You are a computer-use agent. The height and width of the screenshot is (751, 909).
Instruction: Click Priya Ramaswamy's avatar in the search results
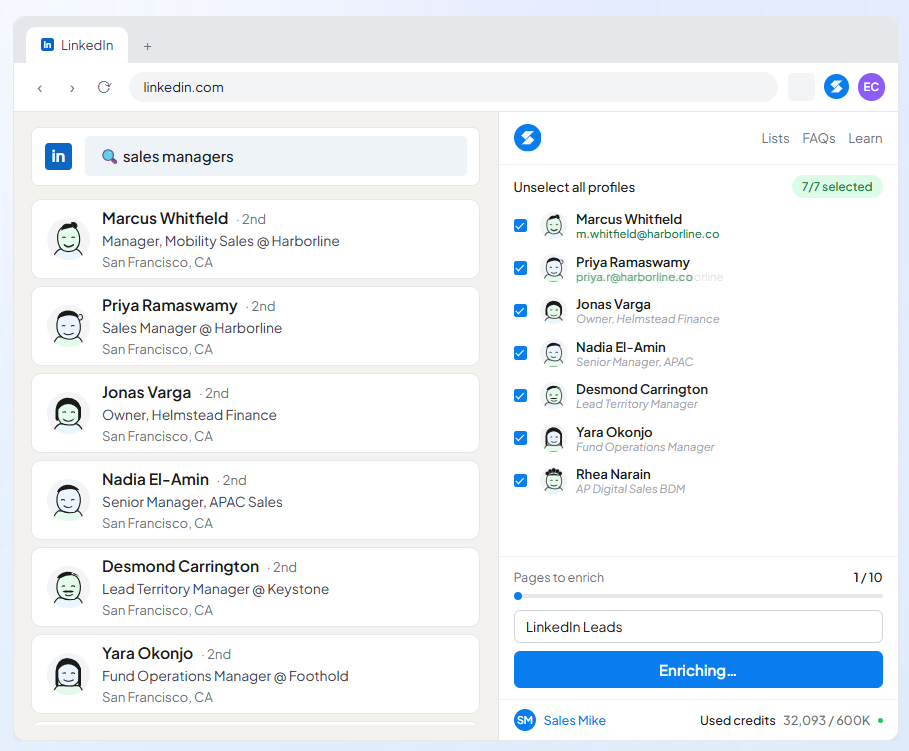click(68, 326)
